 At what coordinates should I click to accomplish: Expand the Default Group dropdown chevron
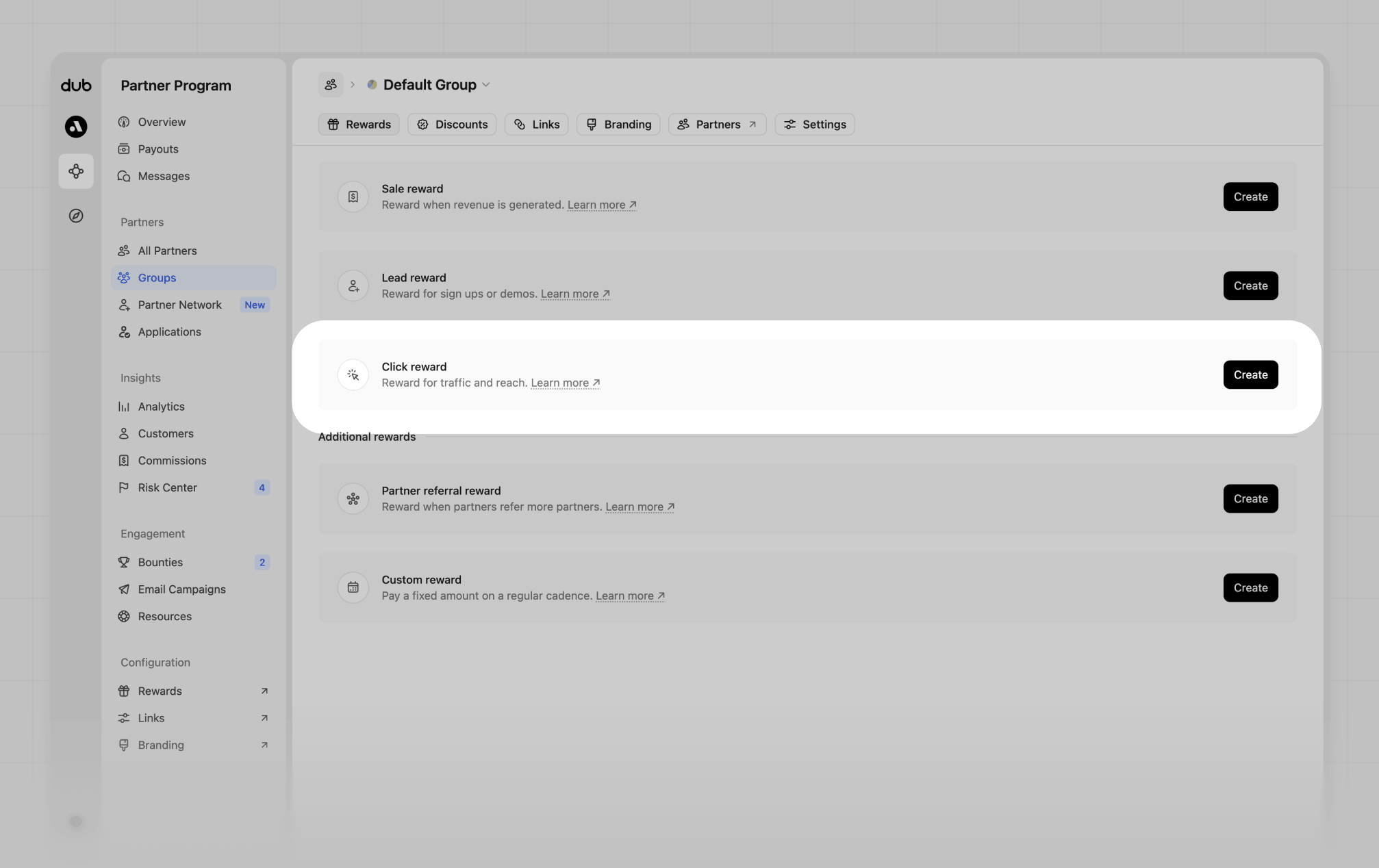coord(486,85)
